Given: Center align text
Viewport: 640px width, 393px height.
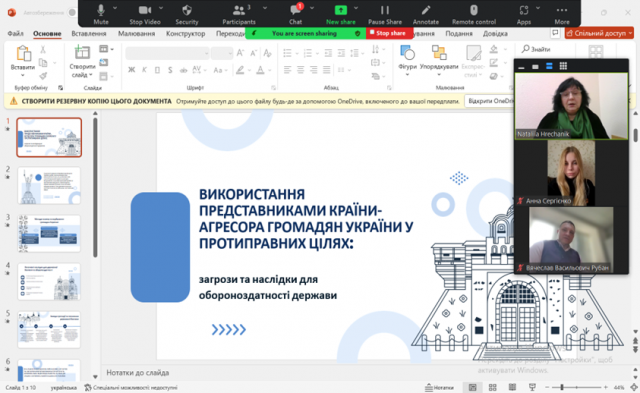Looking at the screenshot, I should coord(300,70).
